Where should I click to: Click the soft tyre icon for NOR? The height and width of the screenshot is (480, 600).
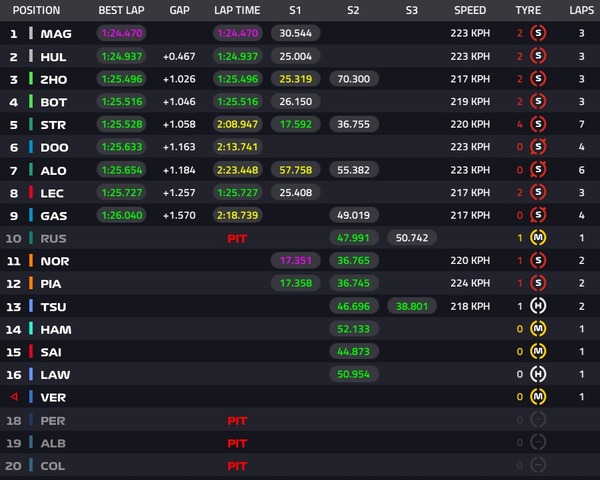(538, 261)
